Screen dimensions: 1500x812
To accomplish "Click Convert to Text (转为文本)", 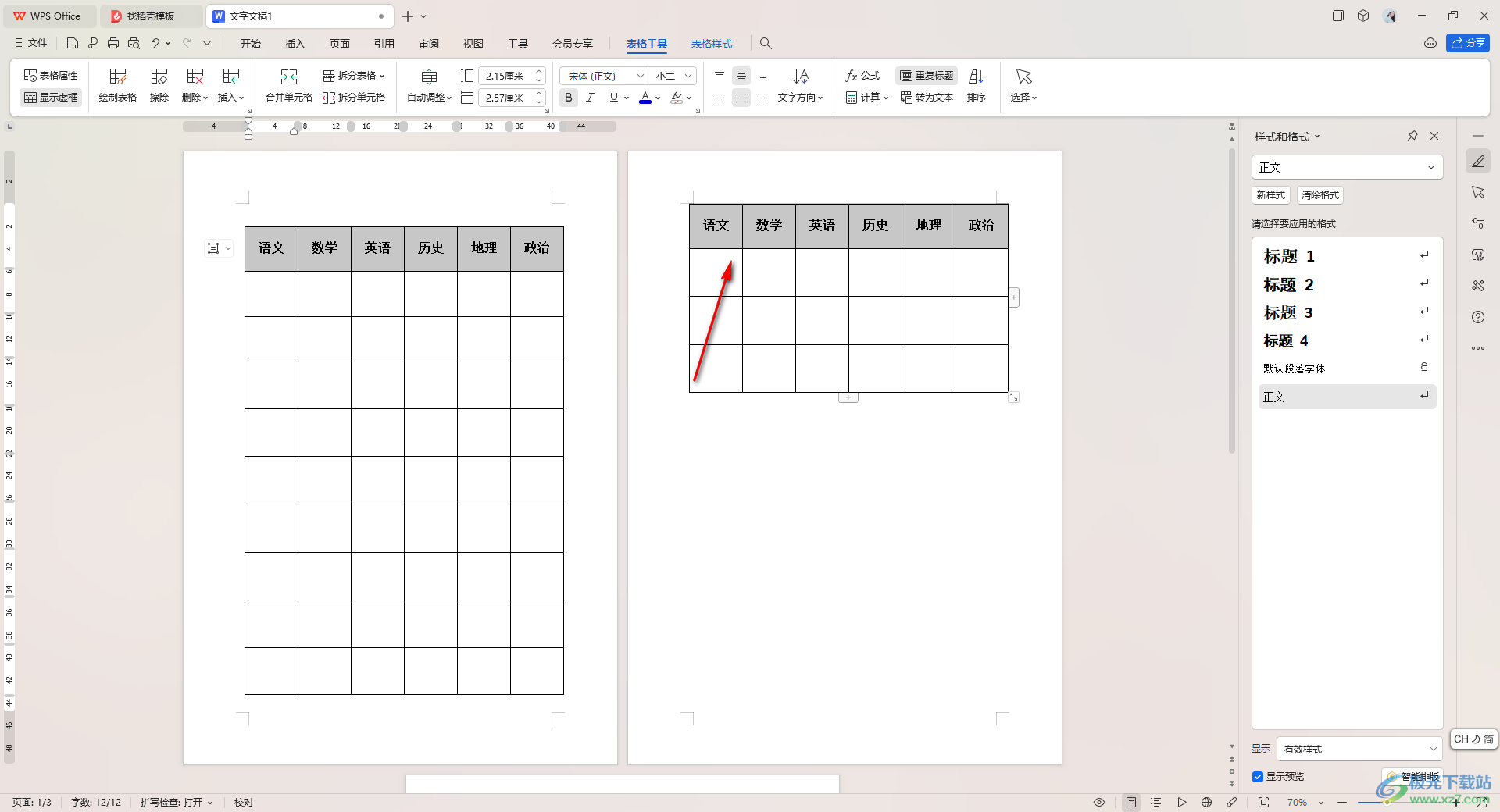I will pos(927,98).
